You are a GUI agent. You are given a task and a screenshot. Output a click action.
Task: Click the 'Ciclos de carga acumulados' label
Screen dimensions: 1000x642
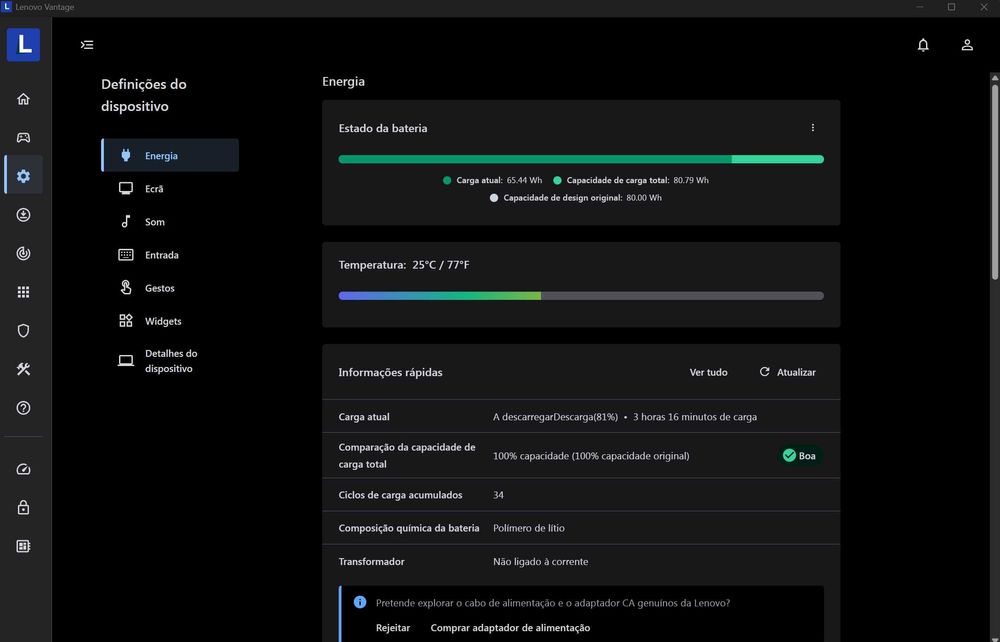coord(401,495)
